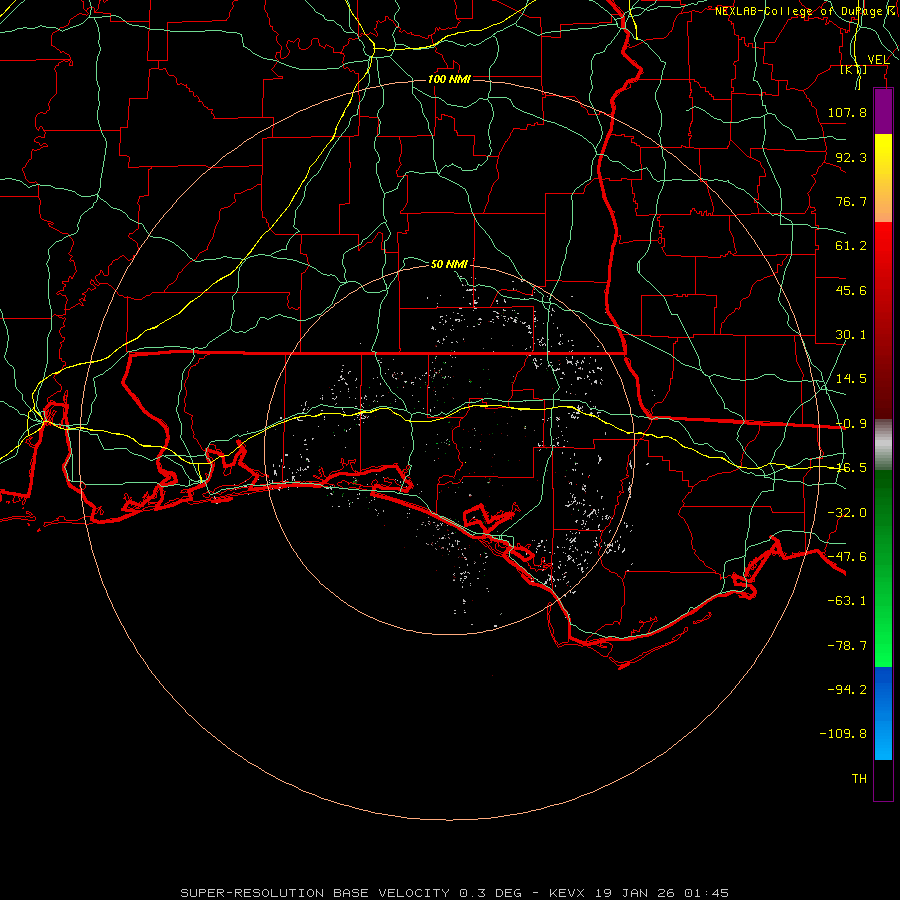This screenshot has height=900, width=900.
Task: Click the 61.2 legend value
Action: click(x=851, y=246)
